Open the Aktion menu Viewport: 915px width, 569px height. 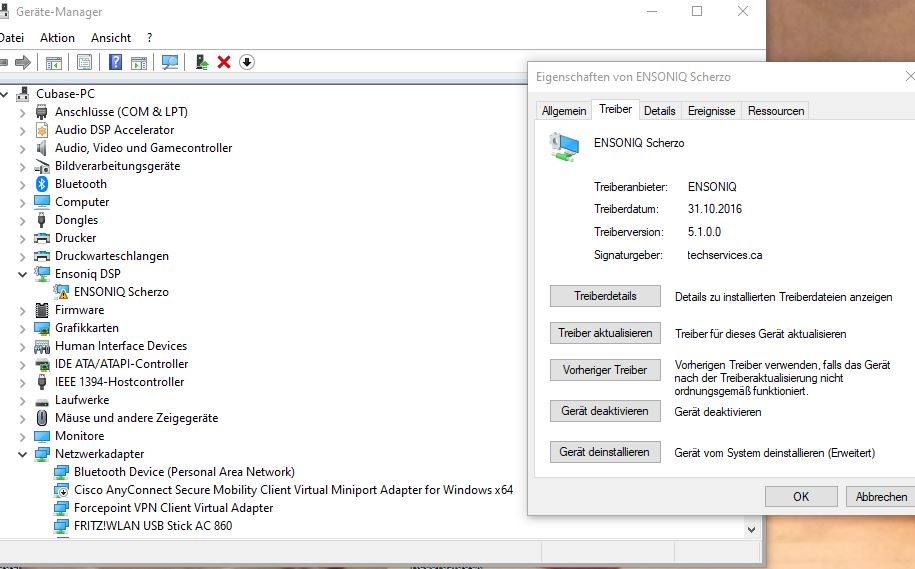point(57,38)
